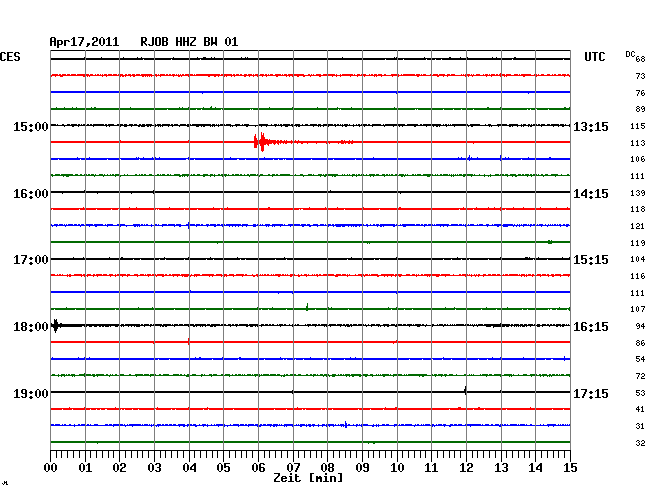Select the DC value 119
650x494 pixels.
638,243
